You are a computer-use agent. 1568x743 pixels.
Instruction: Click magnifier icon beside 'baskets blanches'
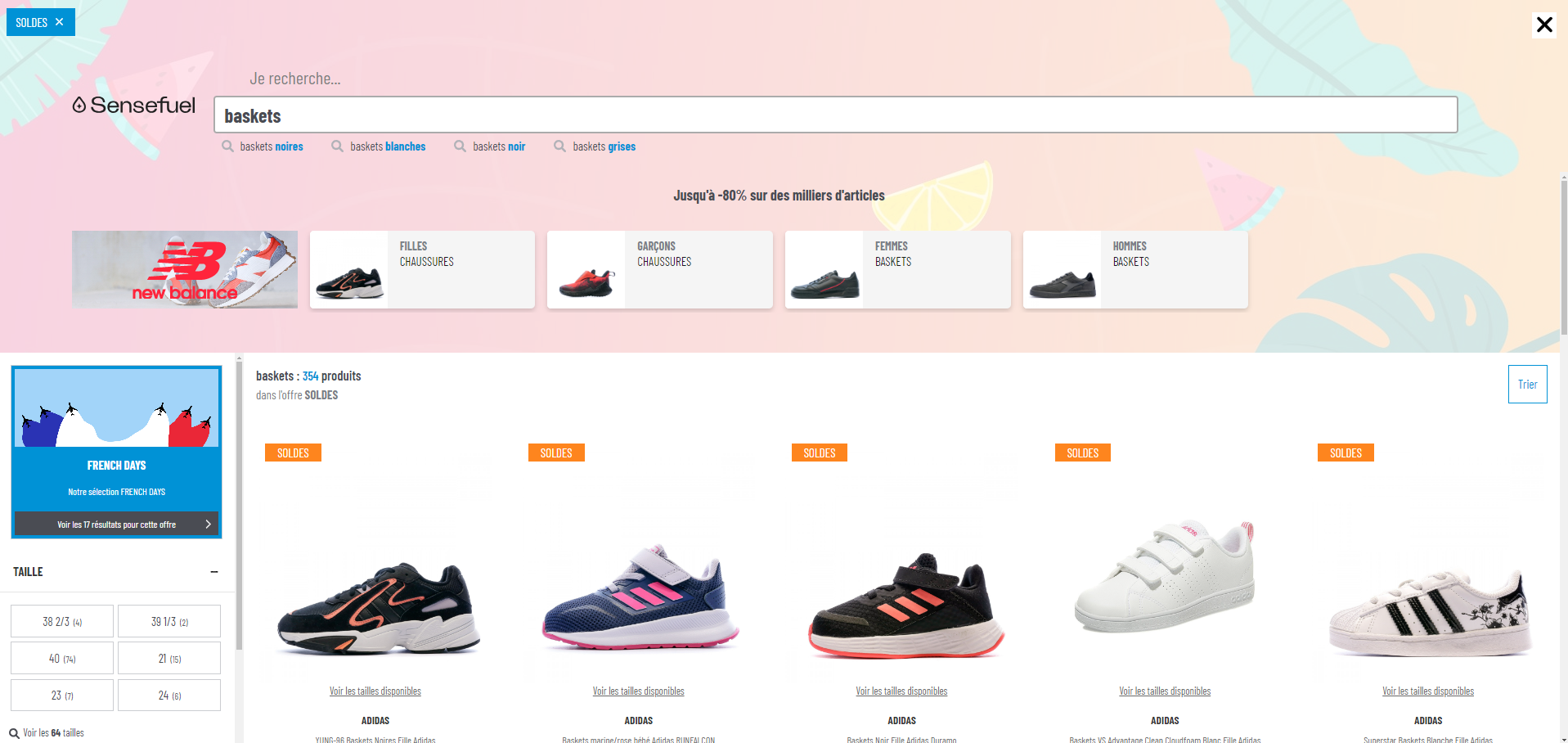coord(337,146)
